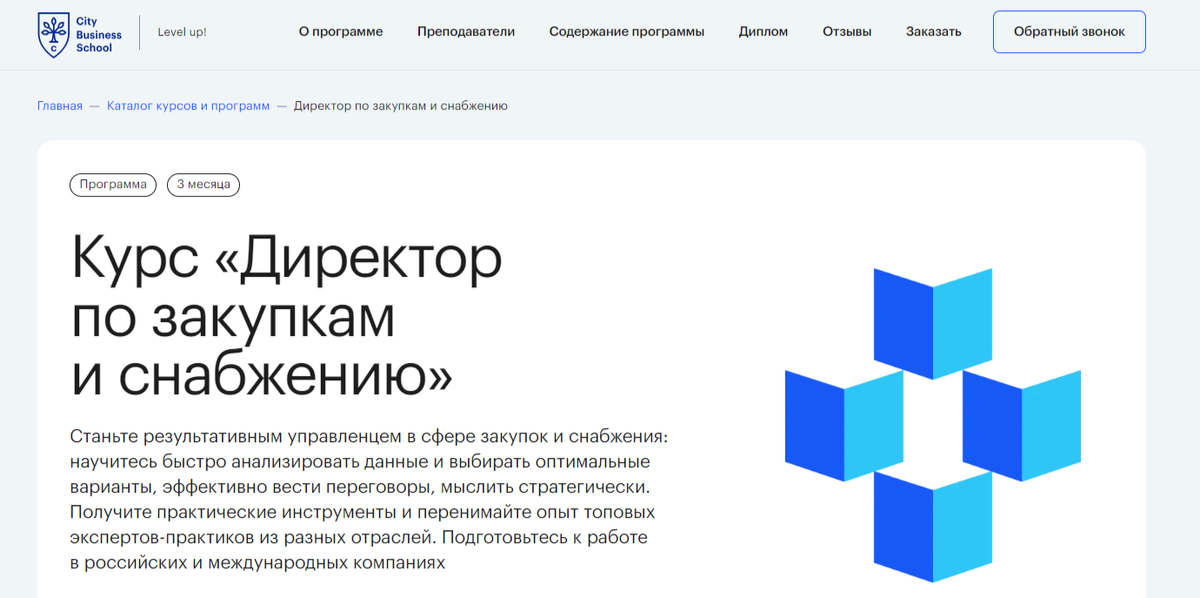Click the course title «Курс «Директор по закупкам и снабжению»»

287,317
